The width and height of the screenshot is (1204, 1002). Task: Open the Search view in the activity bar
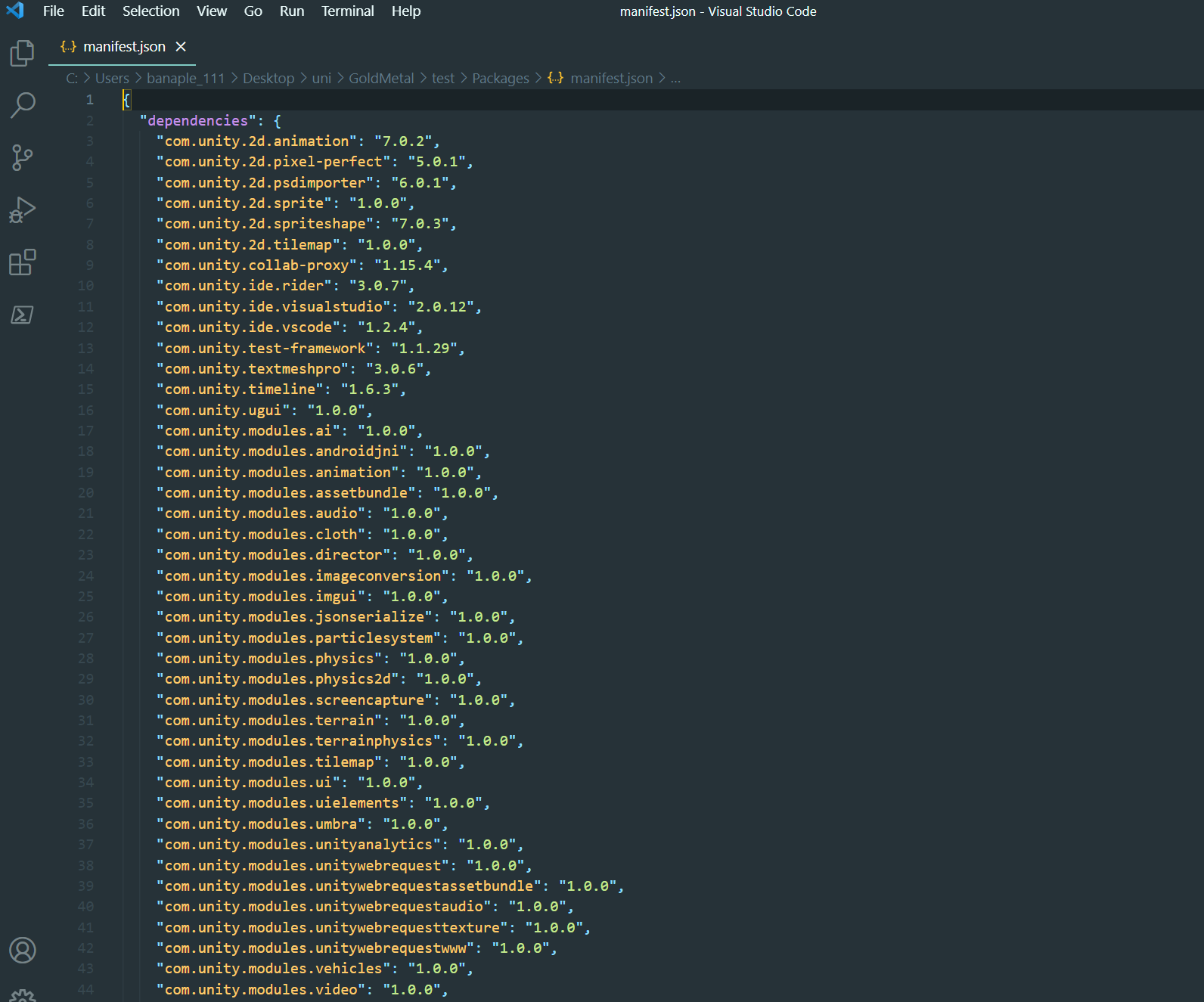[23, 105]
